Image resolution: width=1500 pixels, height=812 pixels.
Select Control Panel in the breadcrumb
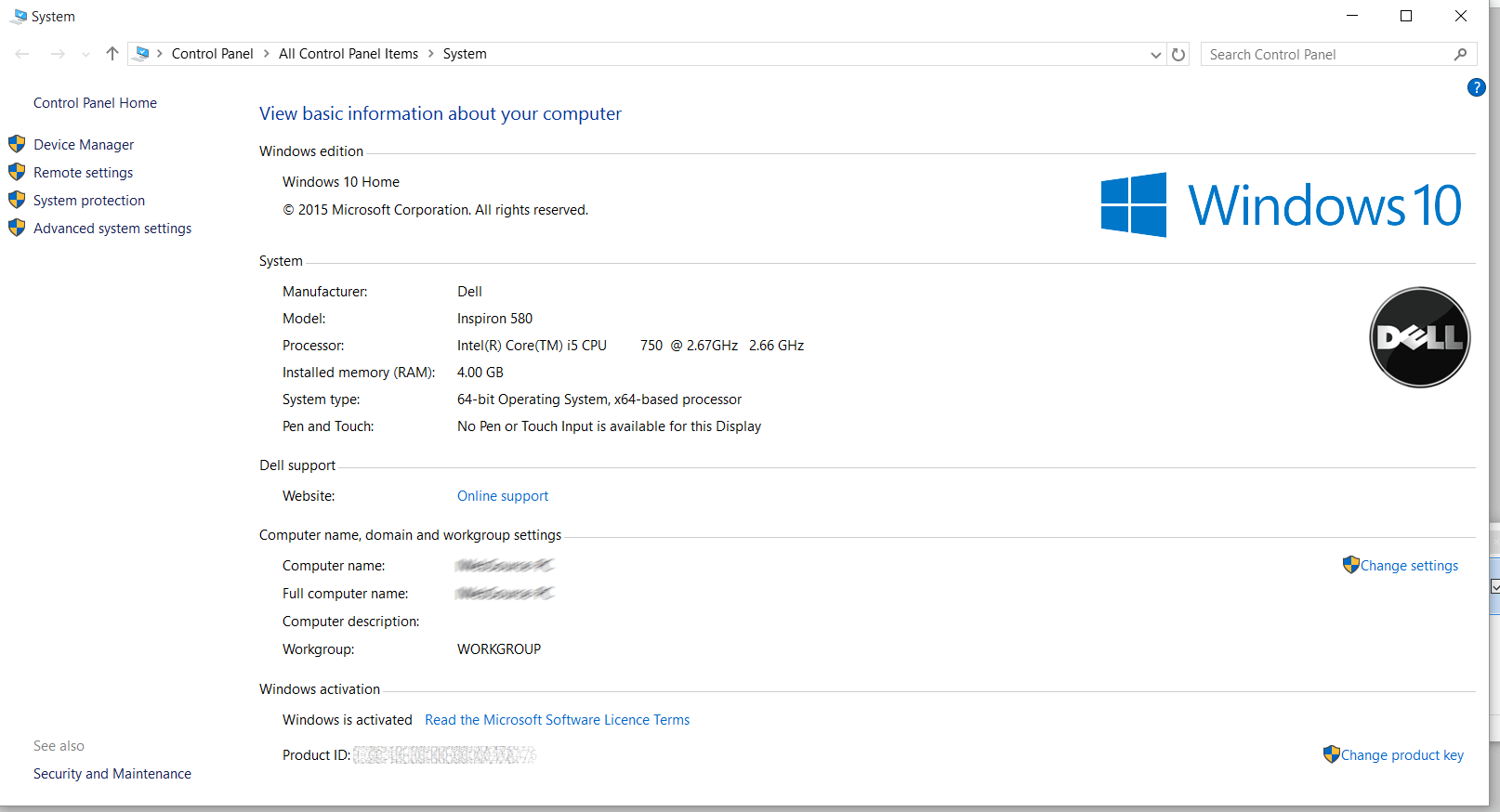(212, 54)
